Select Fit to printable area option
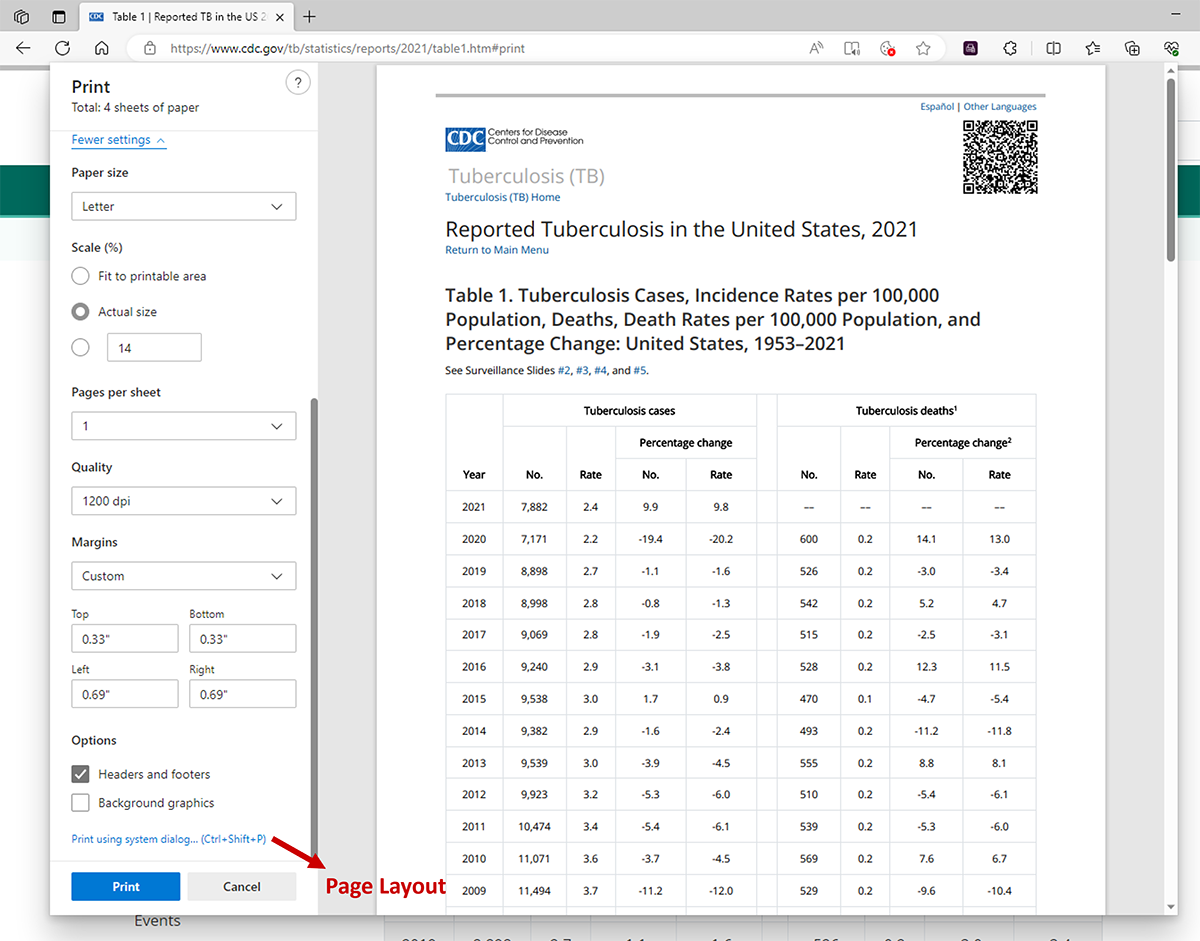Viewport: 1200px width, 941px height. pyautogui.click(x=81, y=276)
